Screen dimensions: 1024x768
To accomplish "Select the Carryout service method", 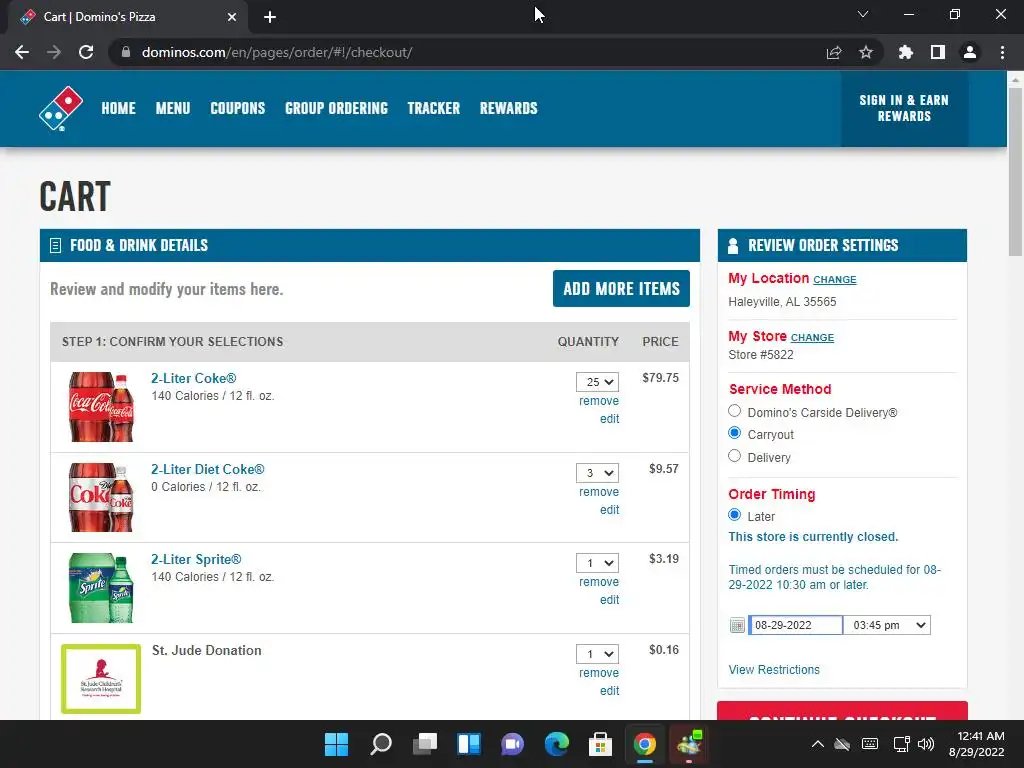I will coord(735,433).
